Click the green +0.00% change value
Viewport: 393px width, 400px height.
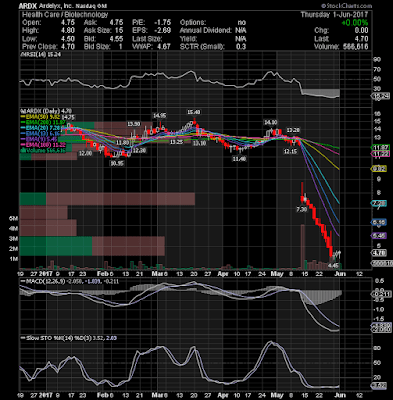coord(355,23)
